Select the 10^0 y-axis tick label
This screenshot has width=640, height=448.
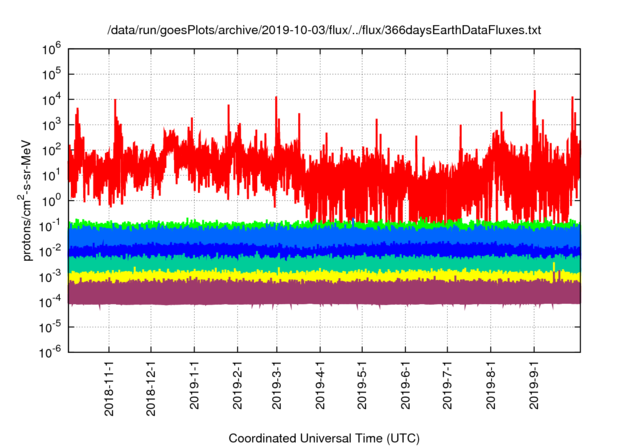pos(51,199)
